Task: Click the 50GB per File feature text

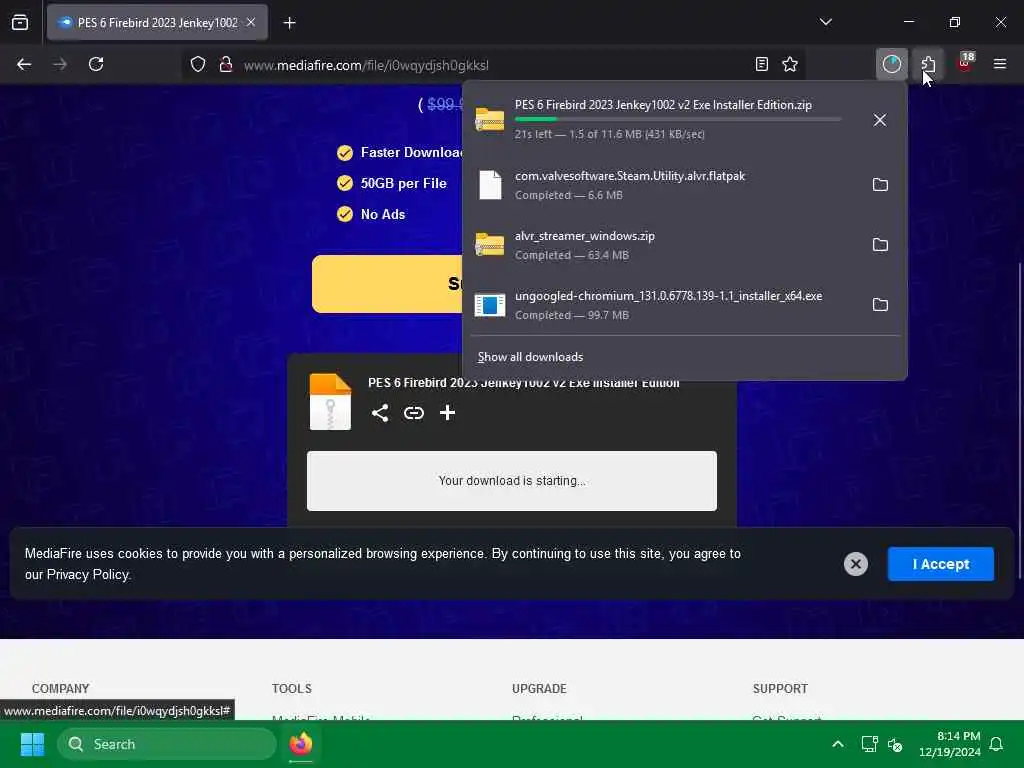Action: coord(404,184)
